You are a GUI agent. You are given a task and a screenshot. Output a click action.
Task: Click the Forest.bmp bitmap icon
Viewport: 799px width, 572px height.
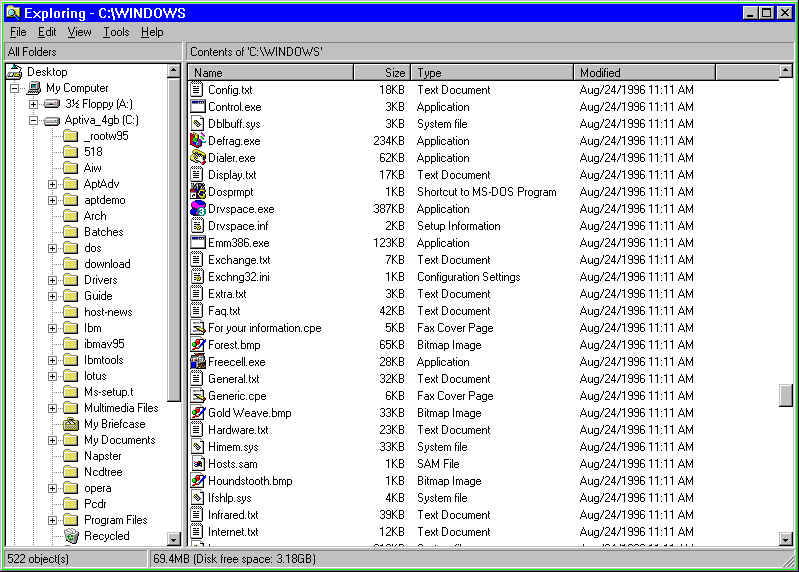point(198,345)
